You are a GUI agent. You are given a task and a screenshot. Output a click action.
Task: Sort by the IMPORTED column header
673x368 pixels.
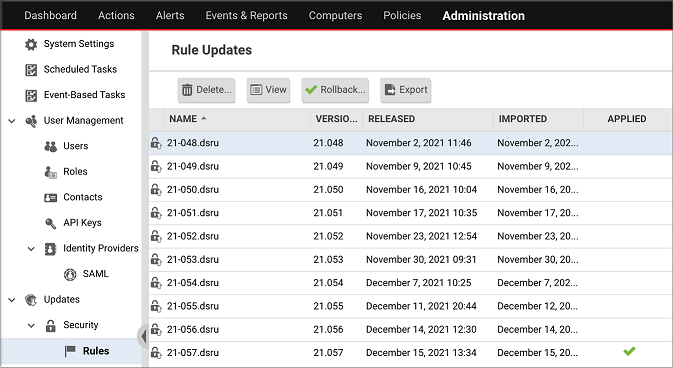[538, 119]
